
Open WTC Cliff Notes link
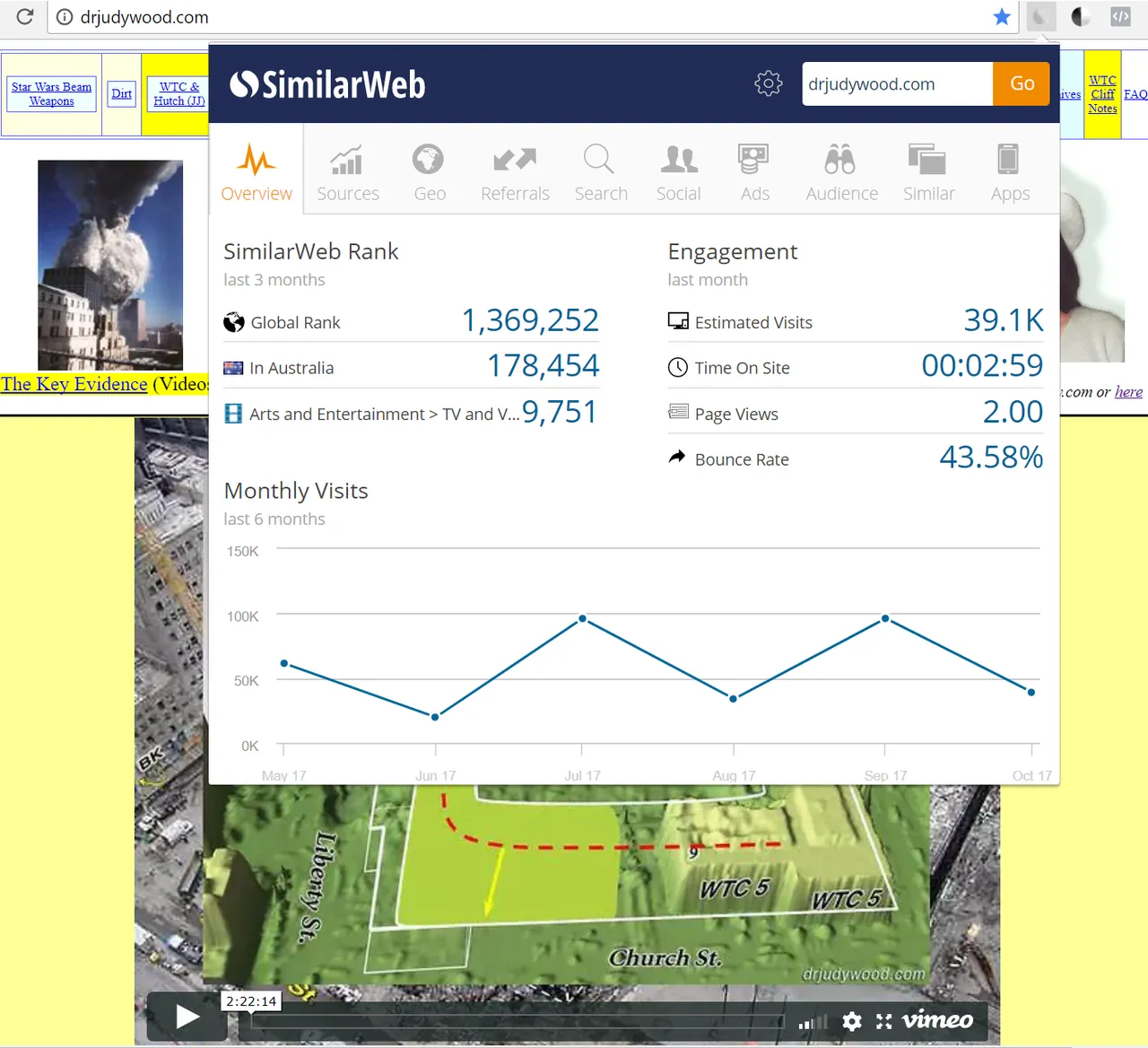1102,94
